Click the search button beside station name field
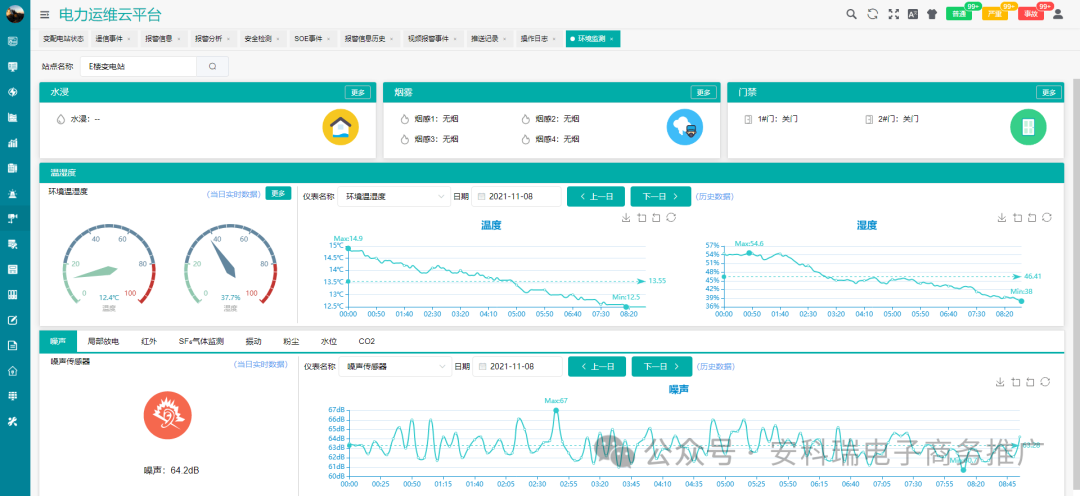 [212, 66]
